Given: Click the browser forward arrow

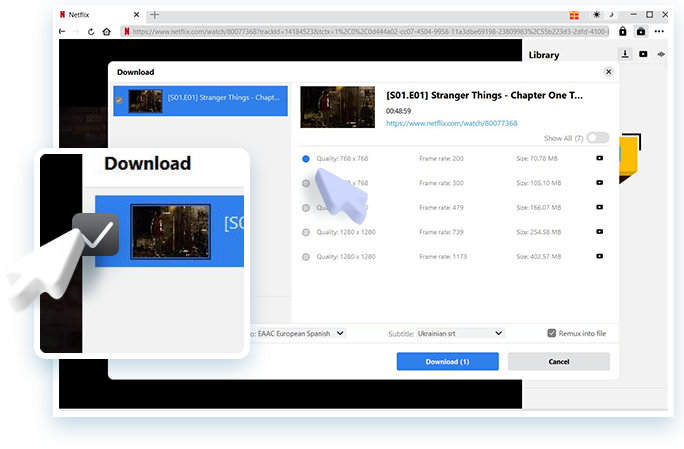Looking at the screenshot, I should click(76, 31).
